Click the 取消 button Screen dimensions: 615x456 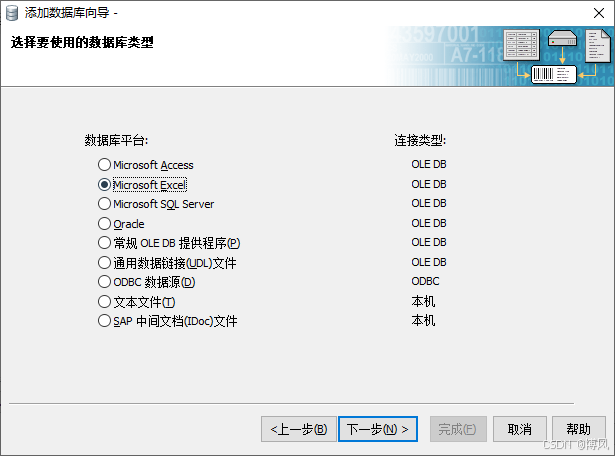(520, 429)
